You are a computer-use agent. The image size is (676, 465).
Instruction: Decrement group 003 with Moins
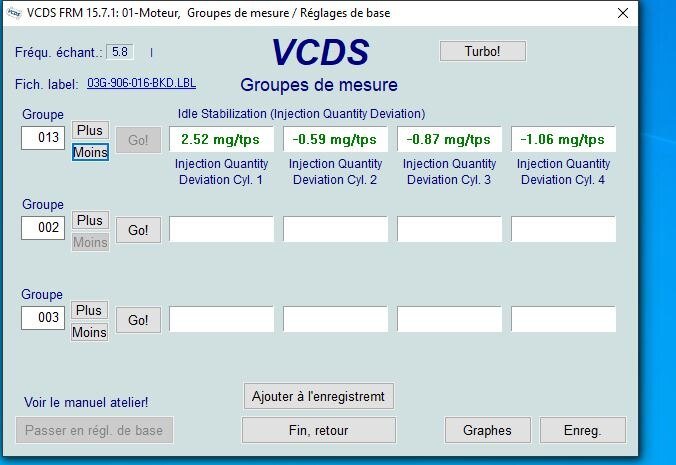89,332
